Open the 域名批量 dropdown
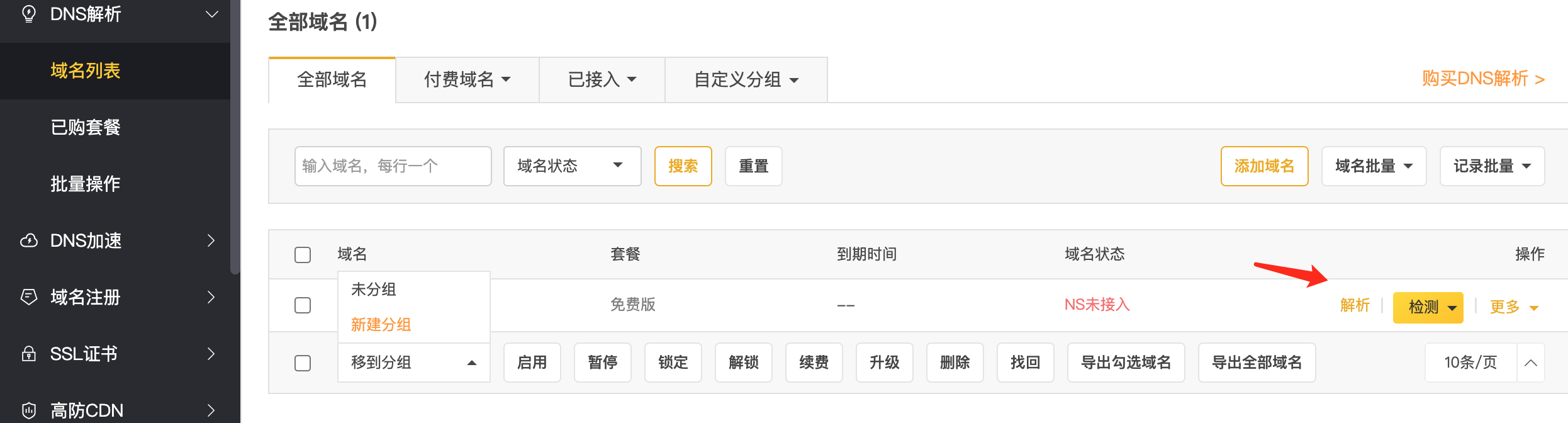1568x423 pixels. pyautogui.click(x=1374, y=166)
